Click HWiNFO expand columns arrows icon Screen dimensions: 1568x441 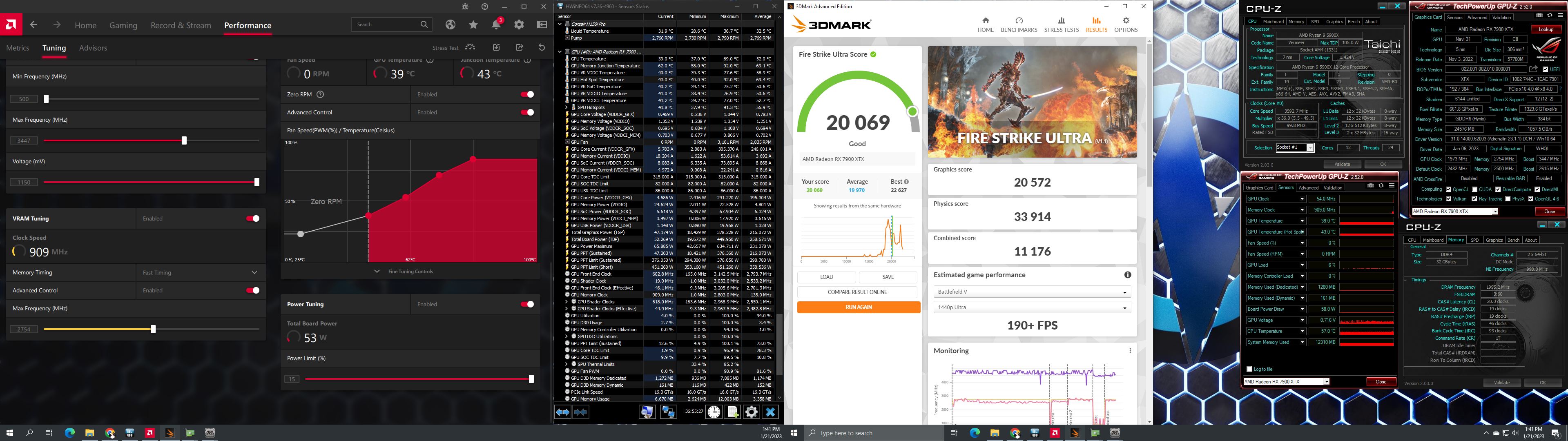click(x=563, y=412)
